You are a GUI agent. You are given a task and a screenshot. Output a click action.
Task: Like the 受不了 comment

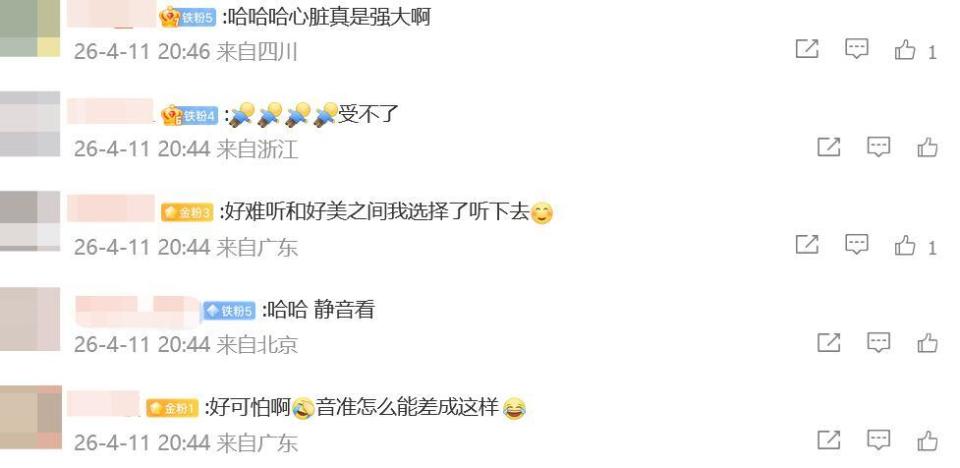point(928,147)
